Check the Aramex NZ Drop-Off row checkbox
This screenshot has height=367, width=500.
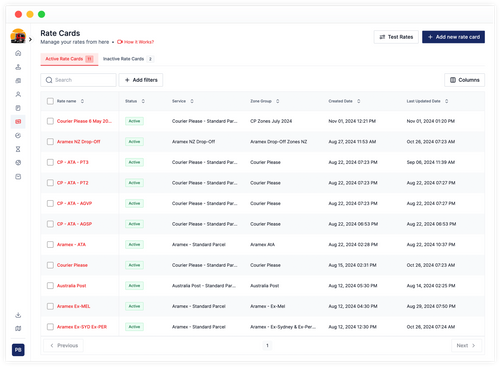click(x=50, y=142)
